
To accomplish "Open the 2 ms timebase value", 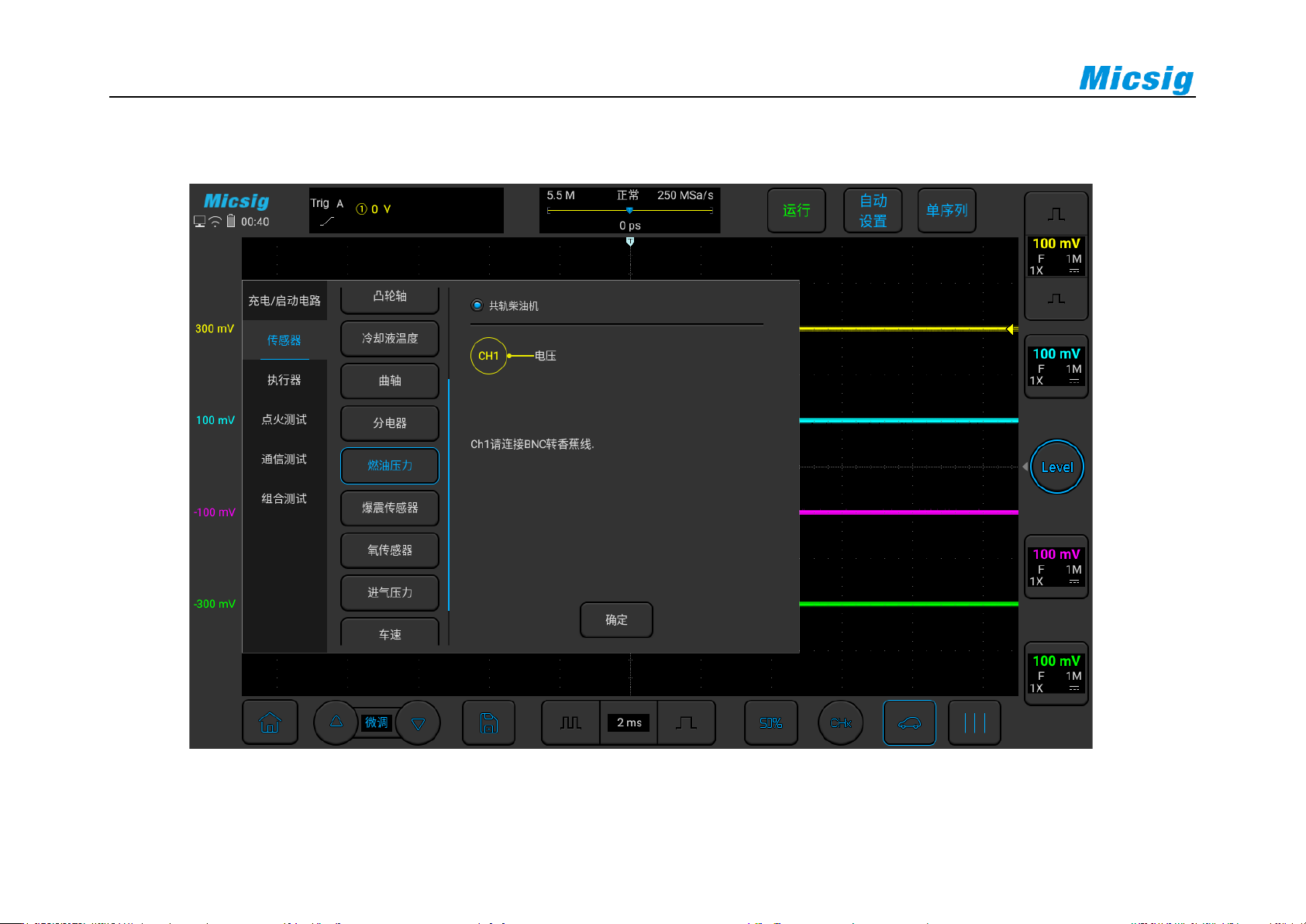I will pyautogui.click(x=629, y=722).
